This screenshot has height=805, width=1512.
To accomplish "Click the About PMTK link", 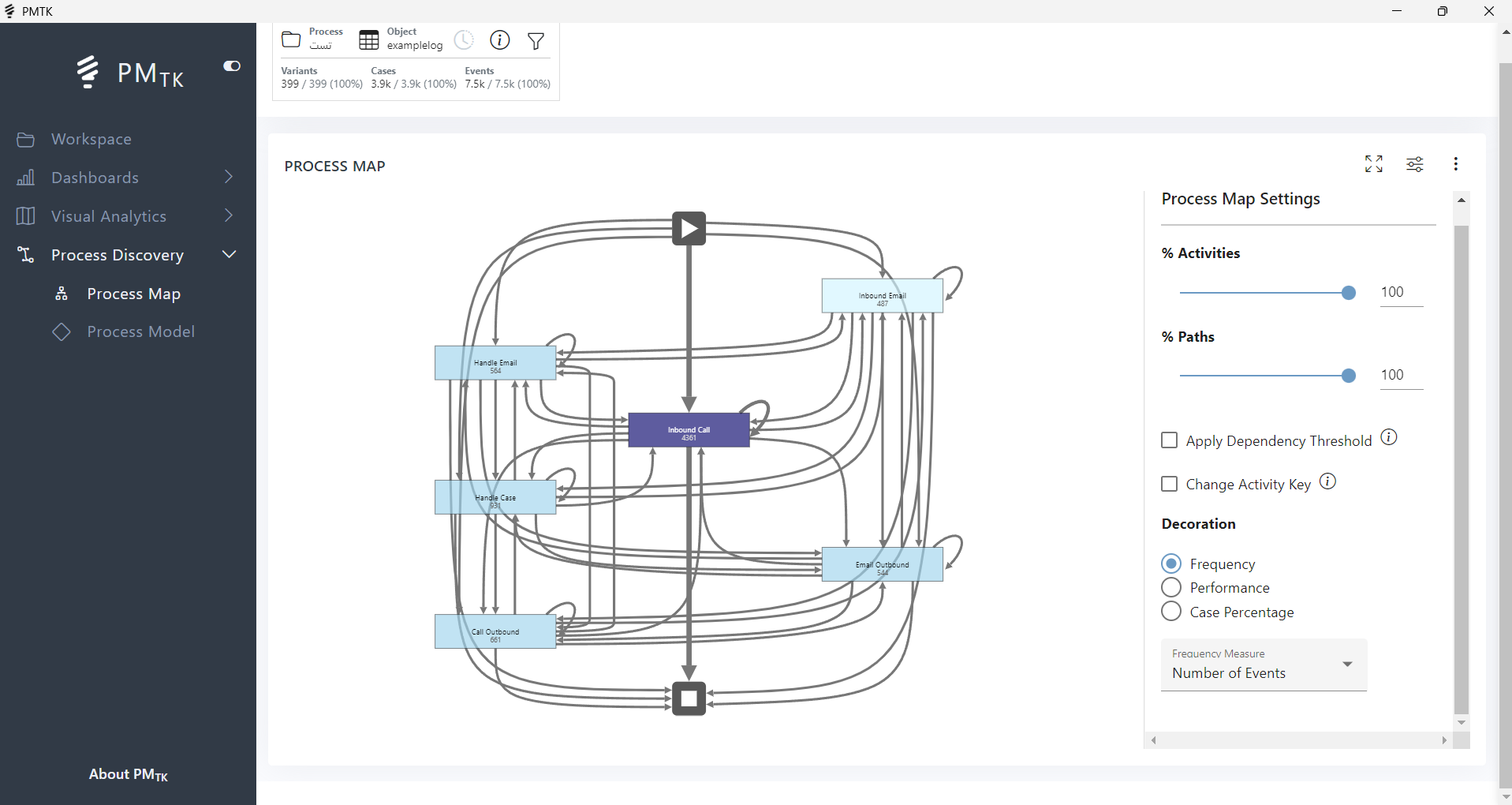I will click(129, 774).
